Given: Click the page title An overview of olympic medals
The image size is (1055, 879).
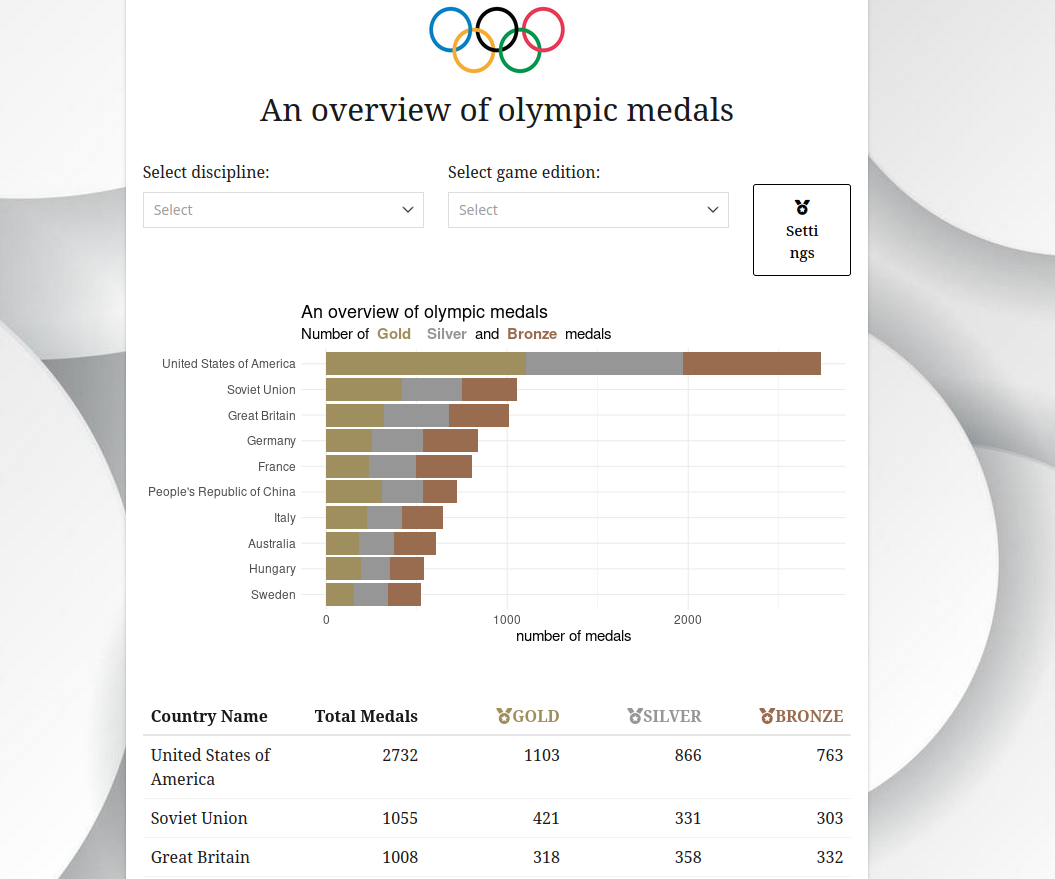Looking at the screenshot, I should point(497,110).
